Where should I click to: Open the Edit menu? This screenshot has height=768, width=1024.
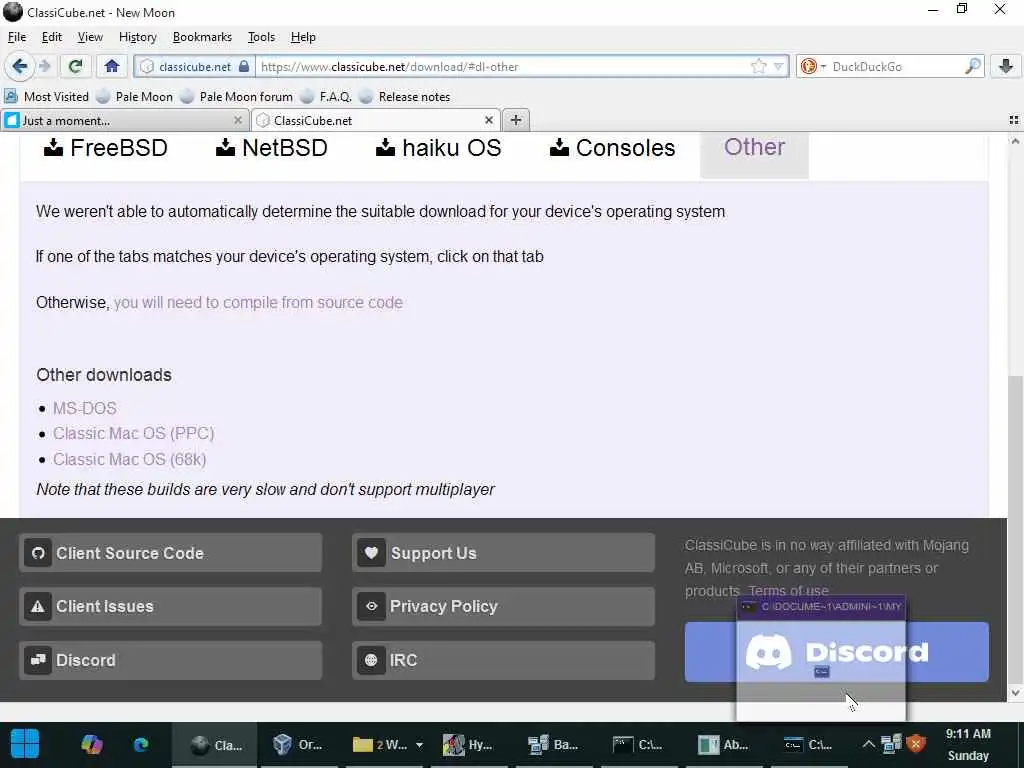52,37
